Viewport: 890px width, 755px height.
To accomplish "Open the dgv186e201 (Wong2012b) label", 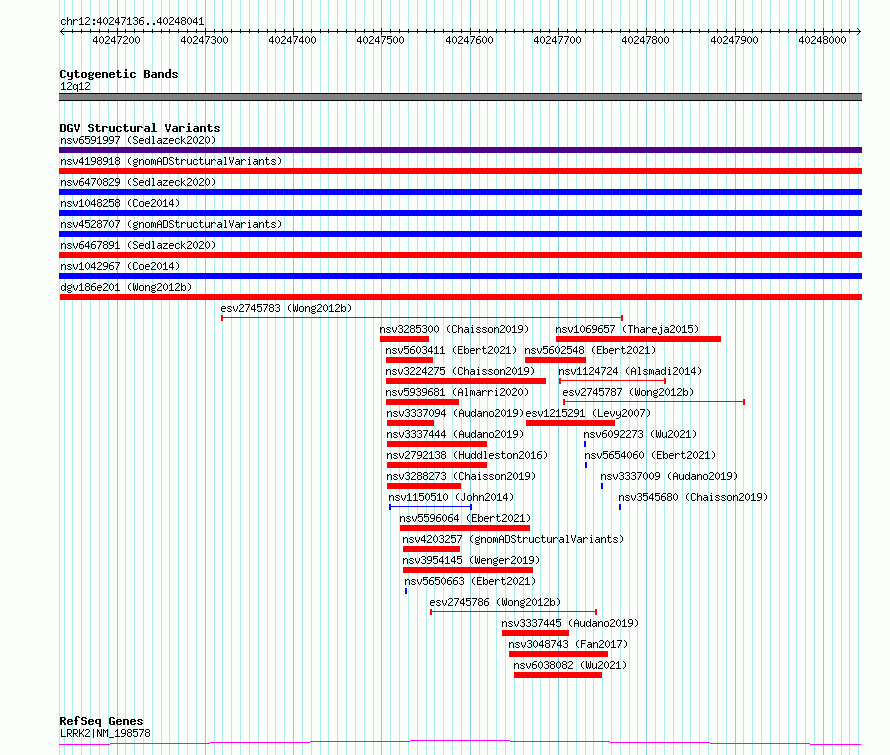I will pyautogui.click(x=126, y=287).
